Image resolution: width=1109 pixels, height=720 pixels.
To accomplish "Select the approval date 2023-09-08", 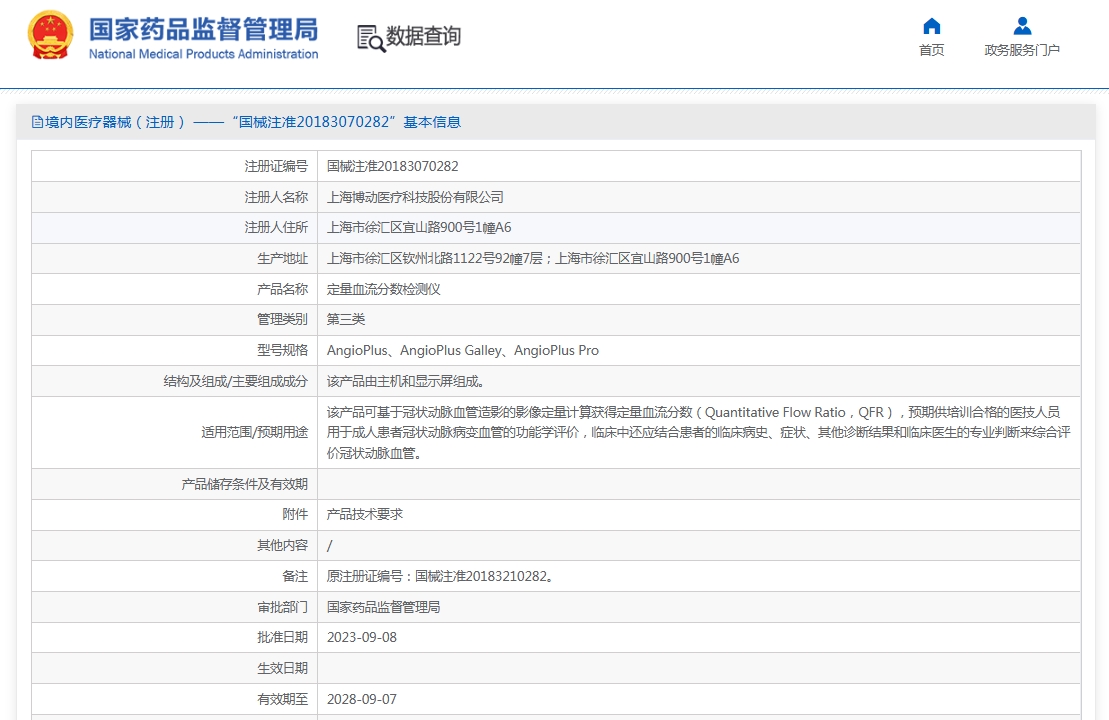I will point(361,638).
